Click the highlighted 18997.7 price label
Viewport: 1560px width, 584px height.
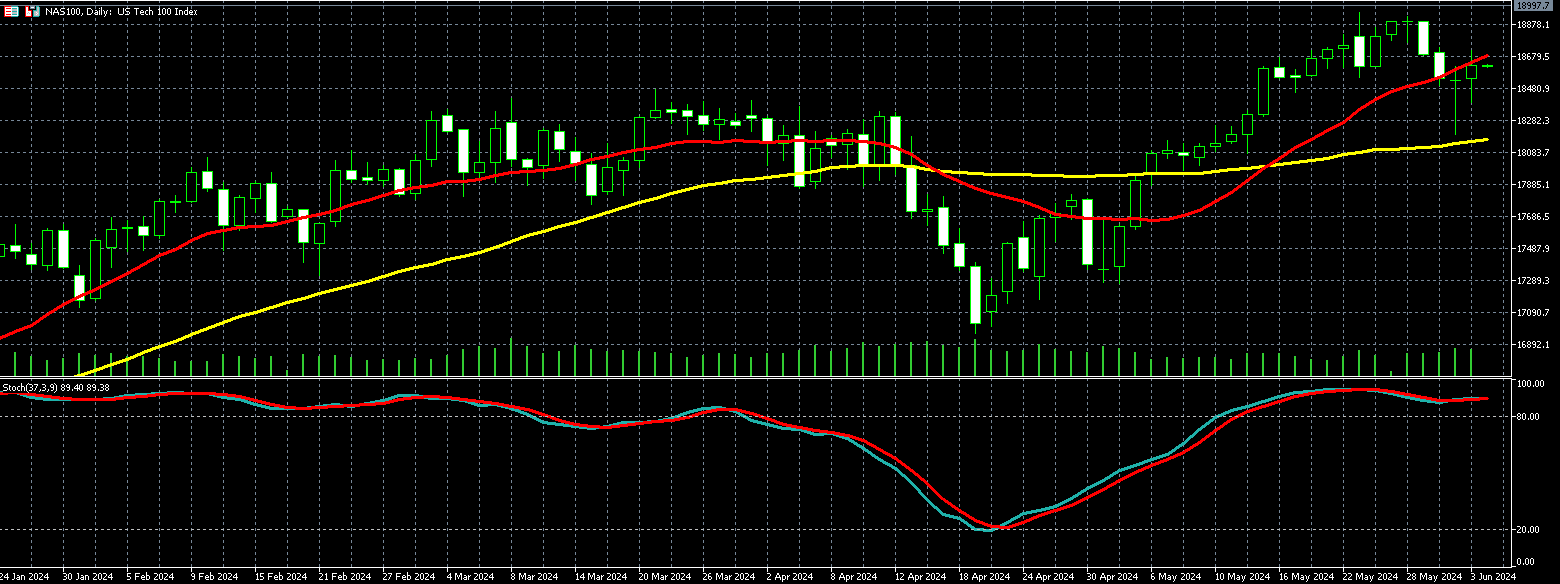(1533, 6)
